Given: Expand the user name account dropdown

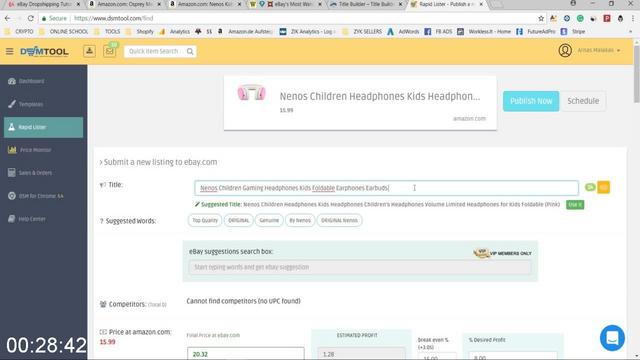Looking at the screenshot, I should (x=598, y=50).
